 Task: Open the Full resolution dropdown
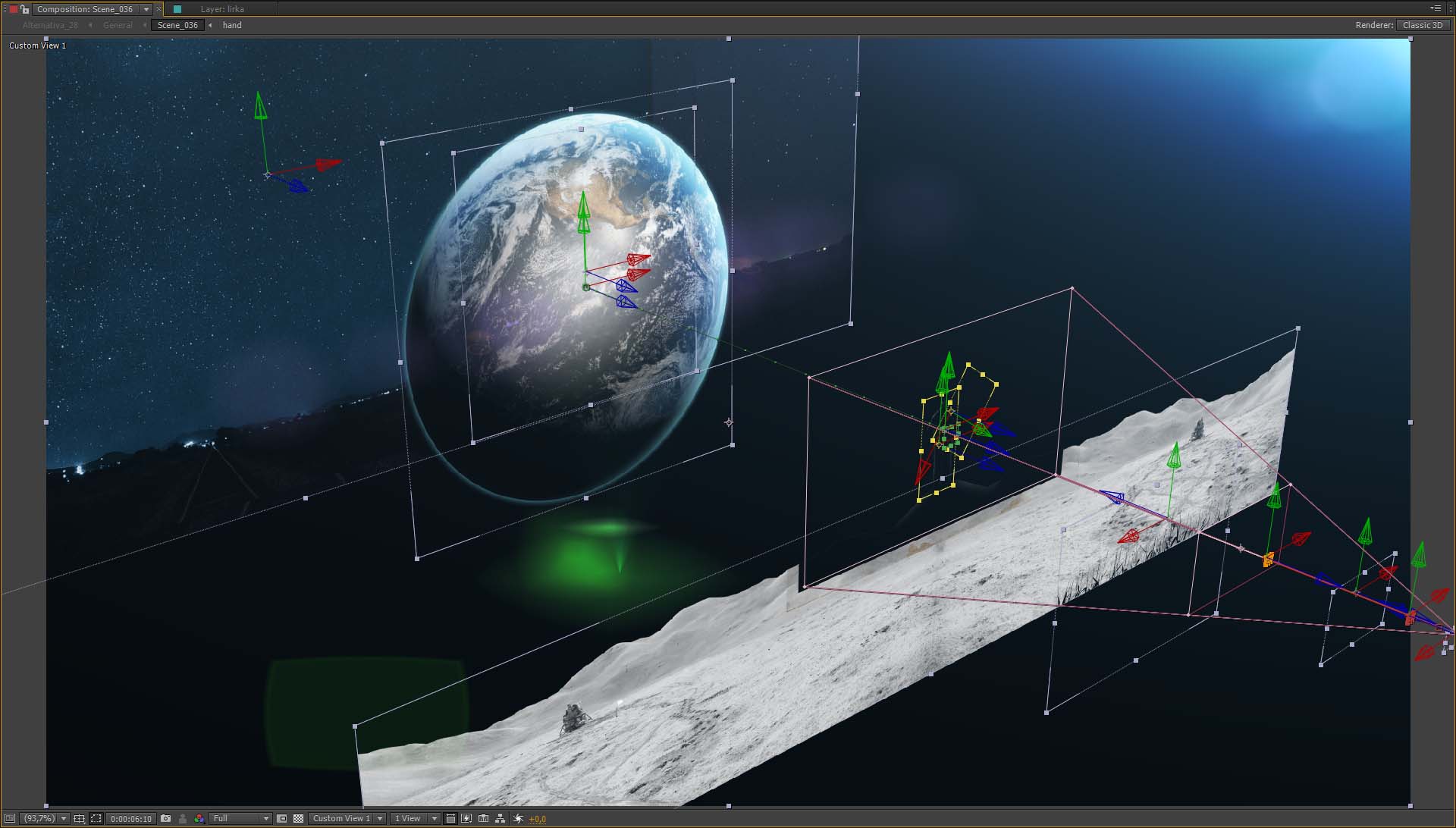point(241,818)
